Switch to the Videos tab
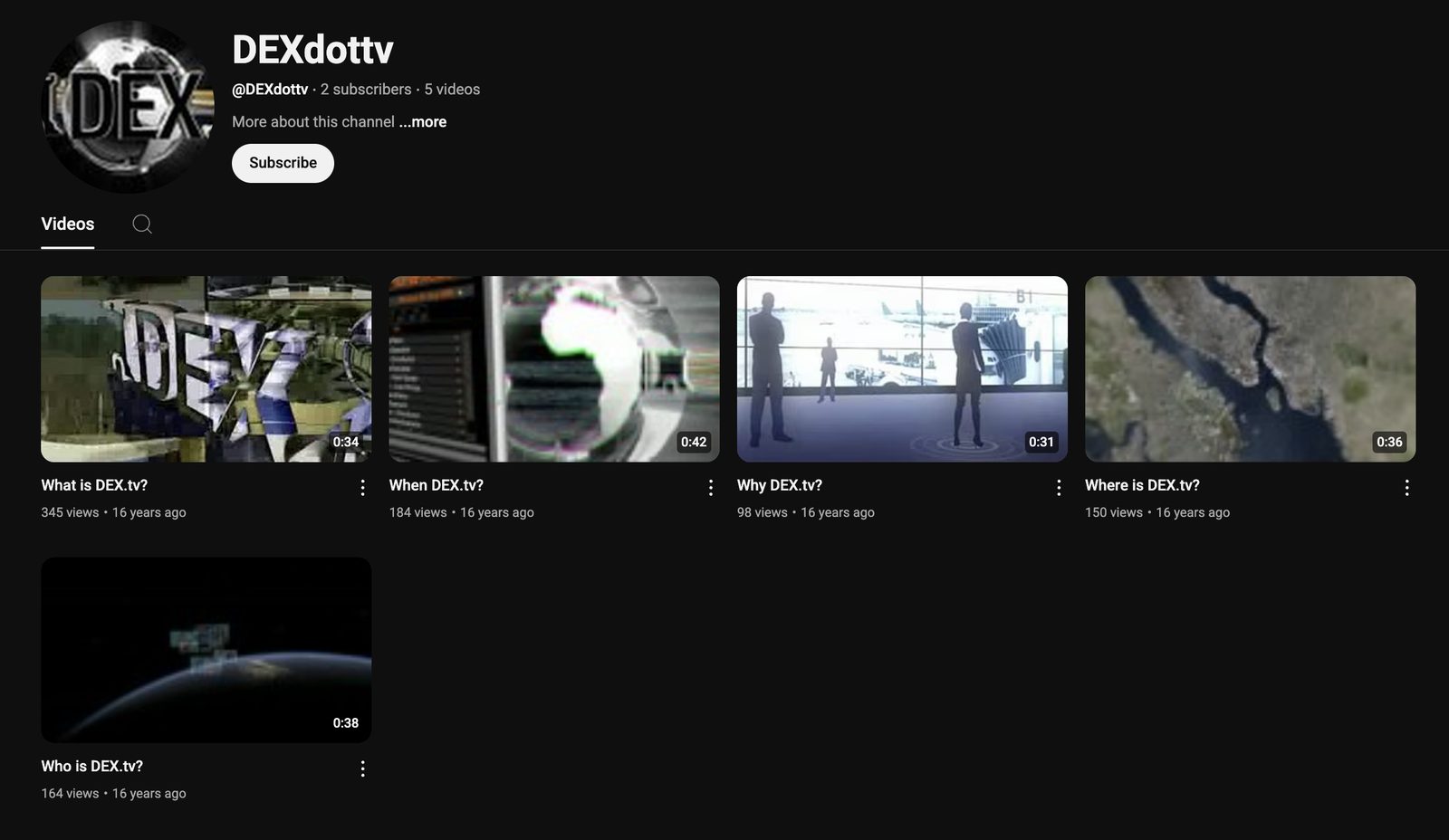This screenshot has height=840, width=1449. [67, 224]
